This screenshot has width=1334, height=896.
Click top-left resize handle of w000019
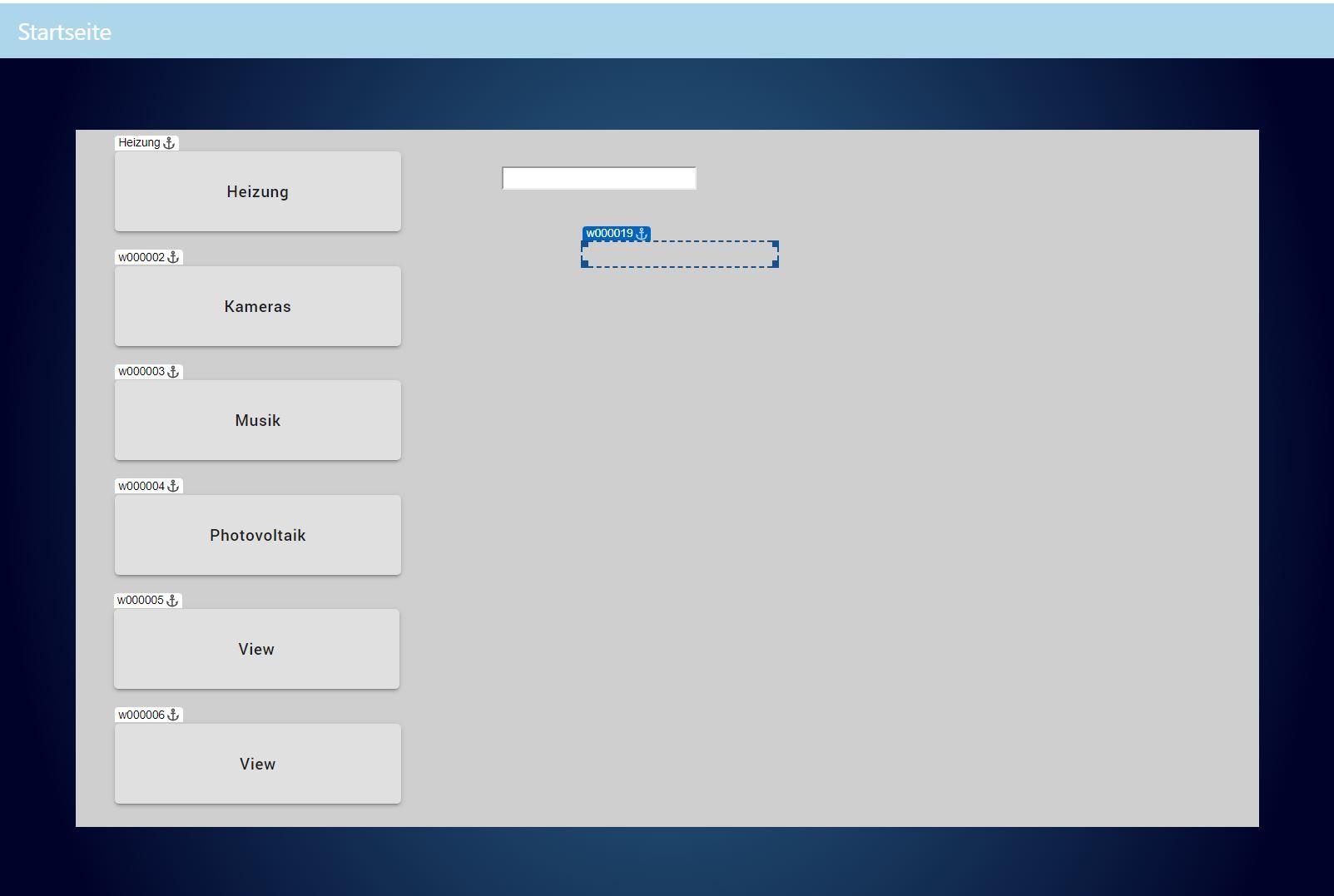point(584,245)
